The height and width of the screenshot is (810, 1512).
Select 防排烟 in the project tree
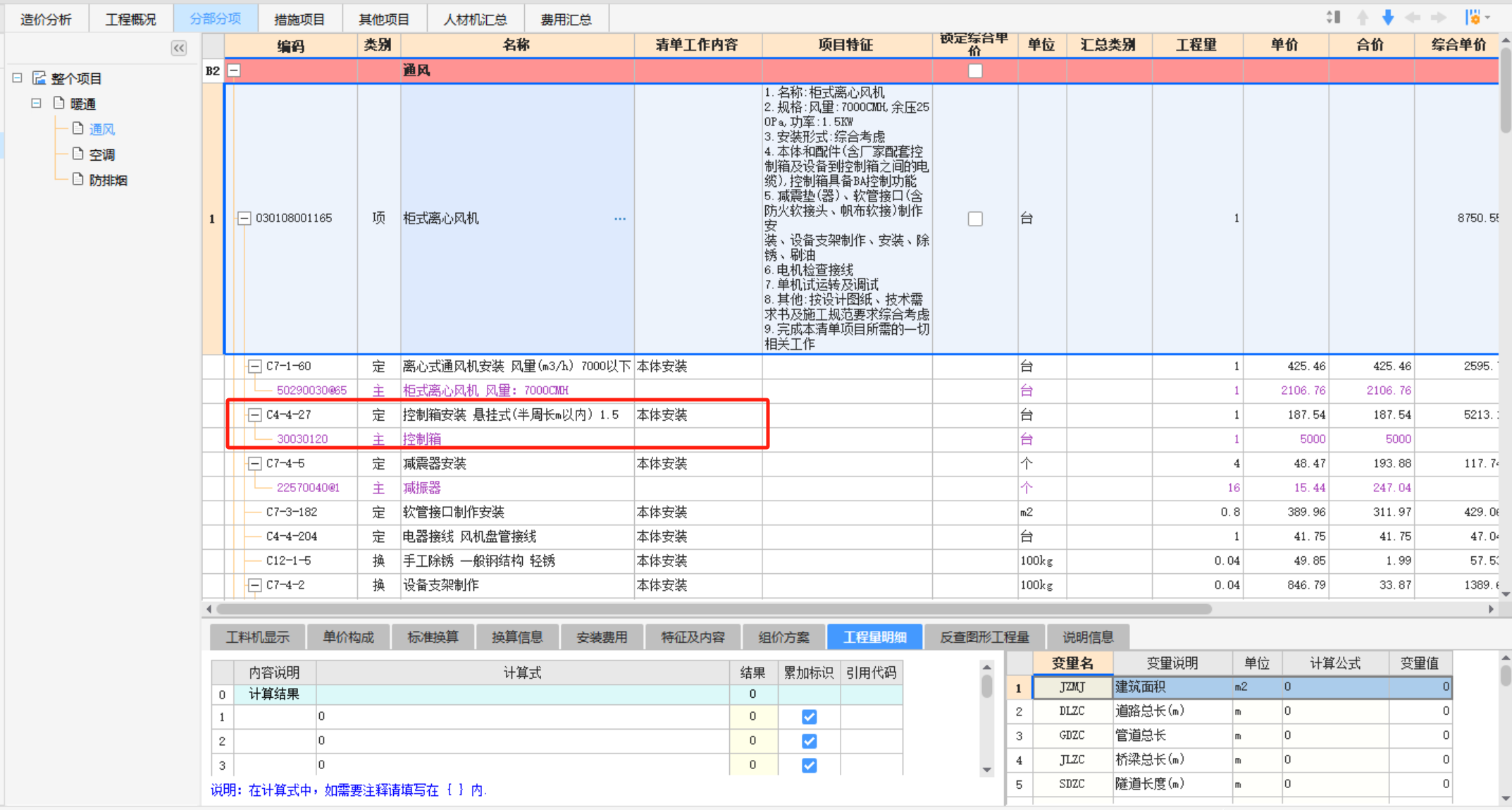(x=108, y=180)
